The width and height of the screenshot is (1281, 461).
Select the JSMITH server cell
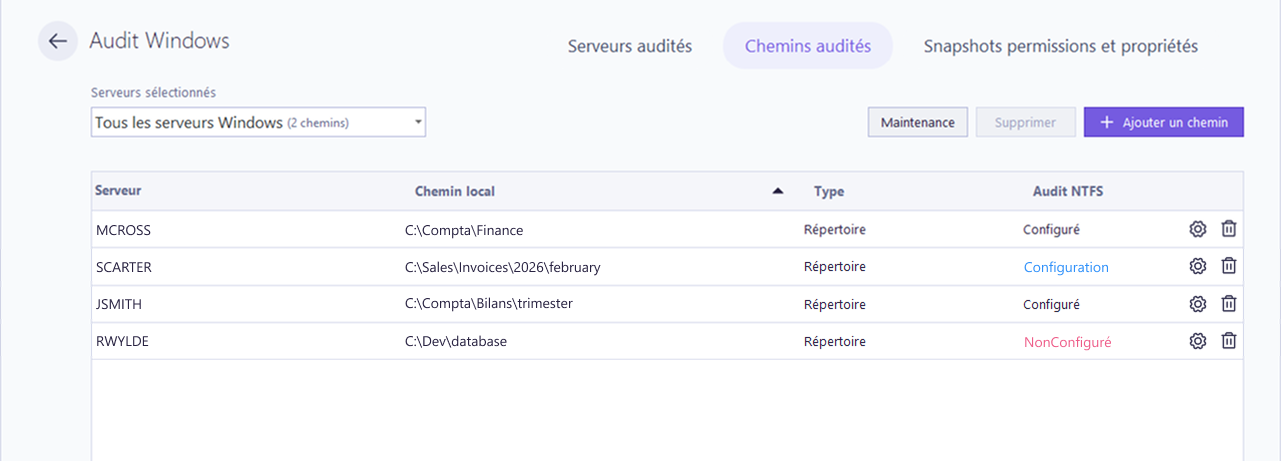pyautogui.click(x=118, y=304)
